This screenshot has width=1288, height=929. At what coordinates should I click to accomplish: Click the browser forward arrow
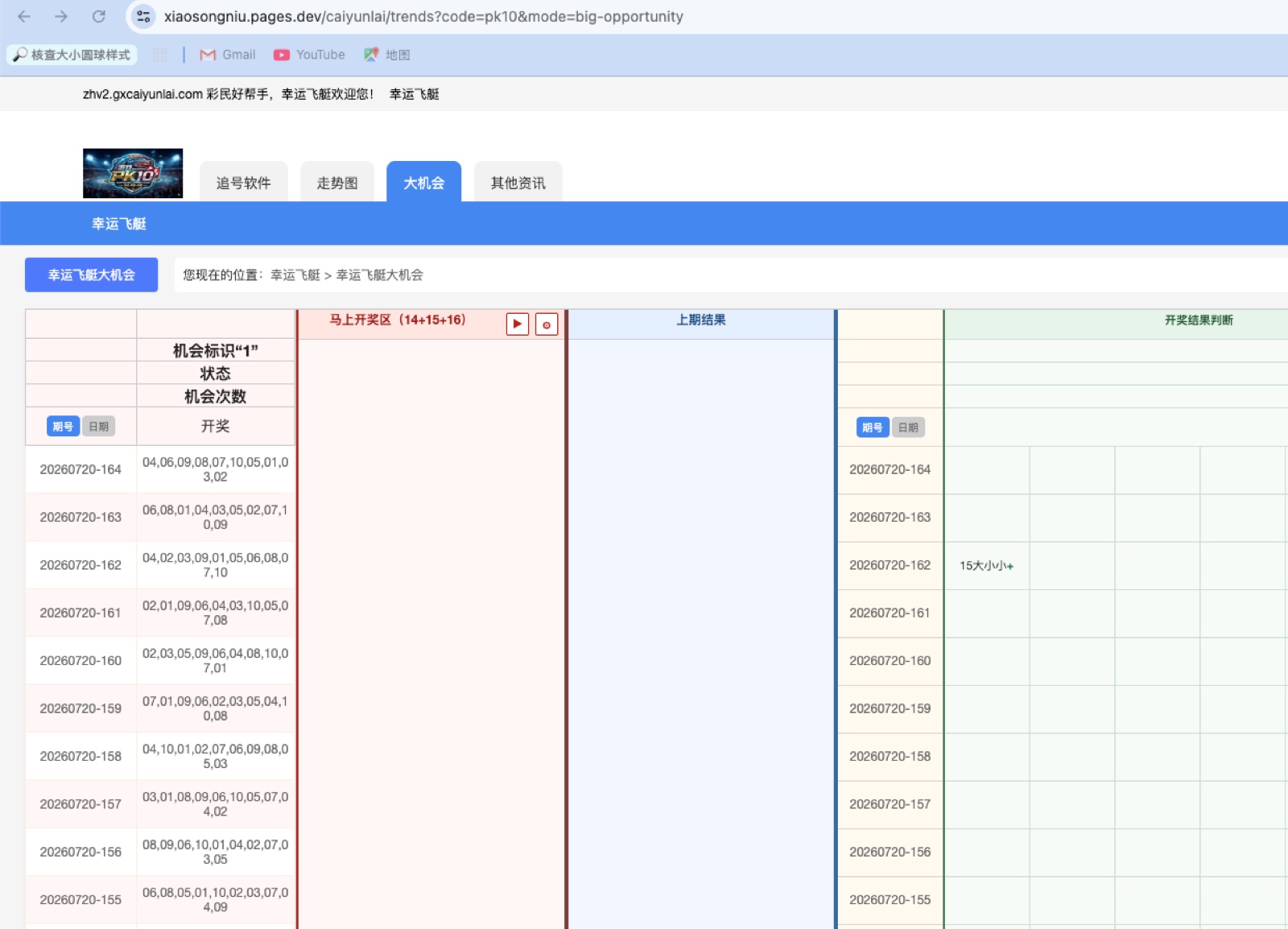(x=61, y=16)
